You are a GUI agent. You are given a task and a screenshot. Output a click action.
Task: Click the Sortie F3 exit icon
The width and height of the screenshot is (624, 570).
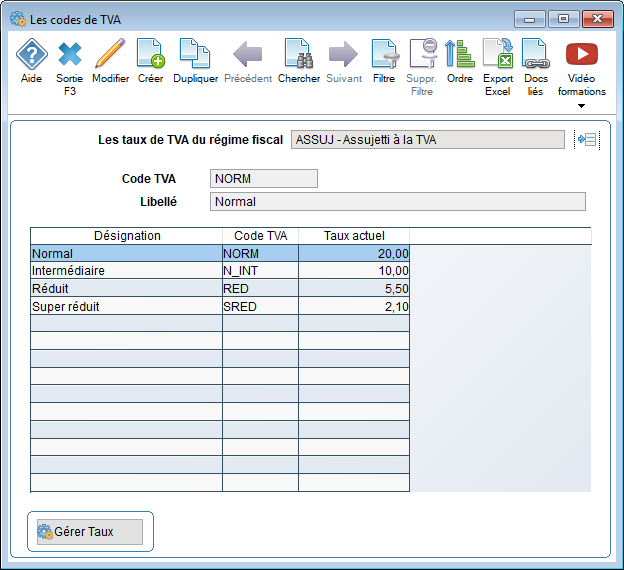tap(70, 54)
